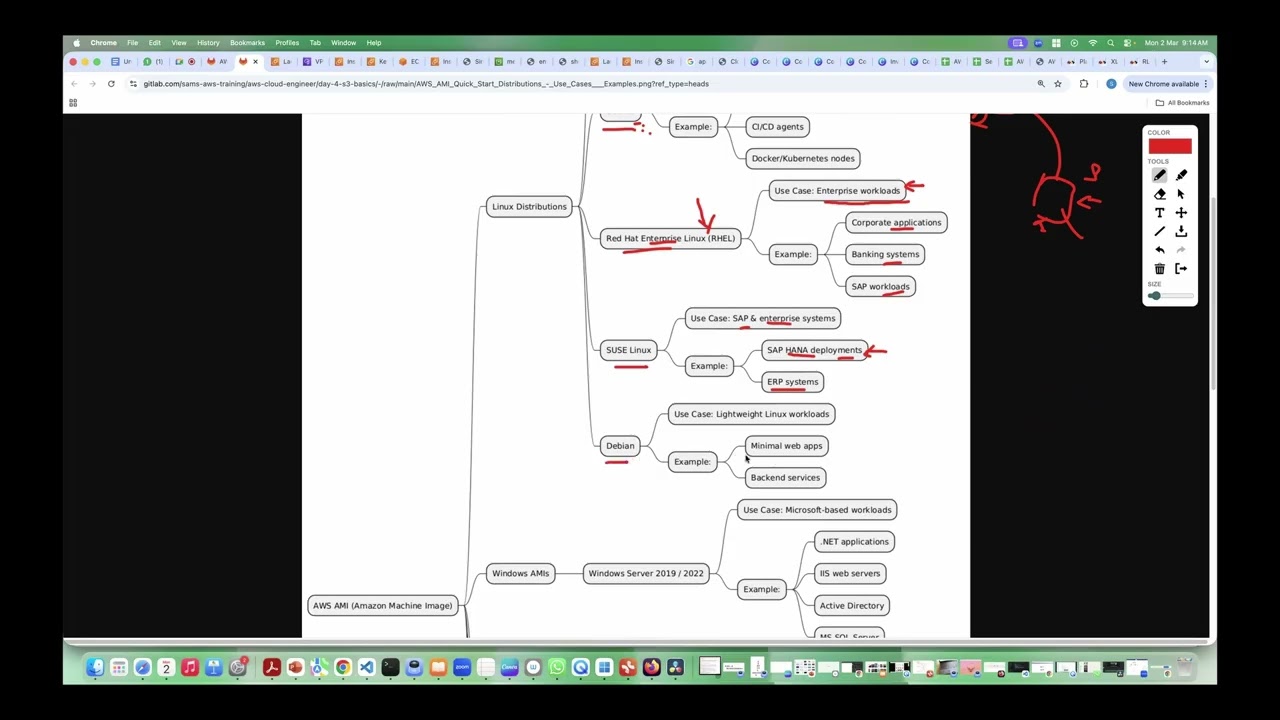Click the Linux Distributions node

point(529,207)
